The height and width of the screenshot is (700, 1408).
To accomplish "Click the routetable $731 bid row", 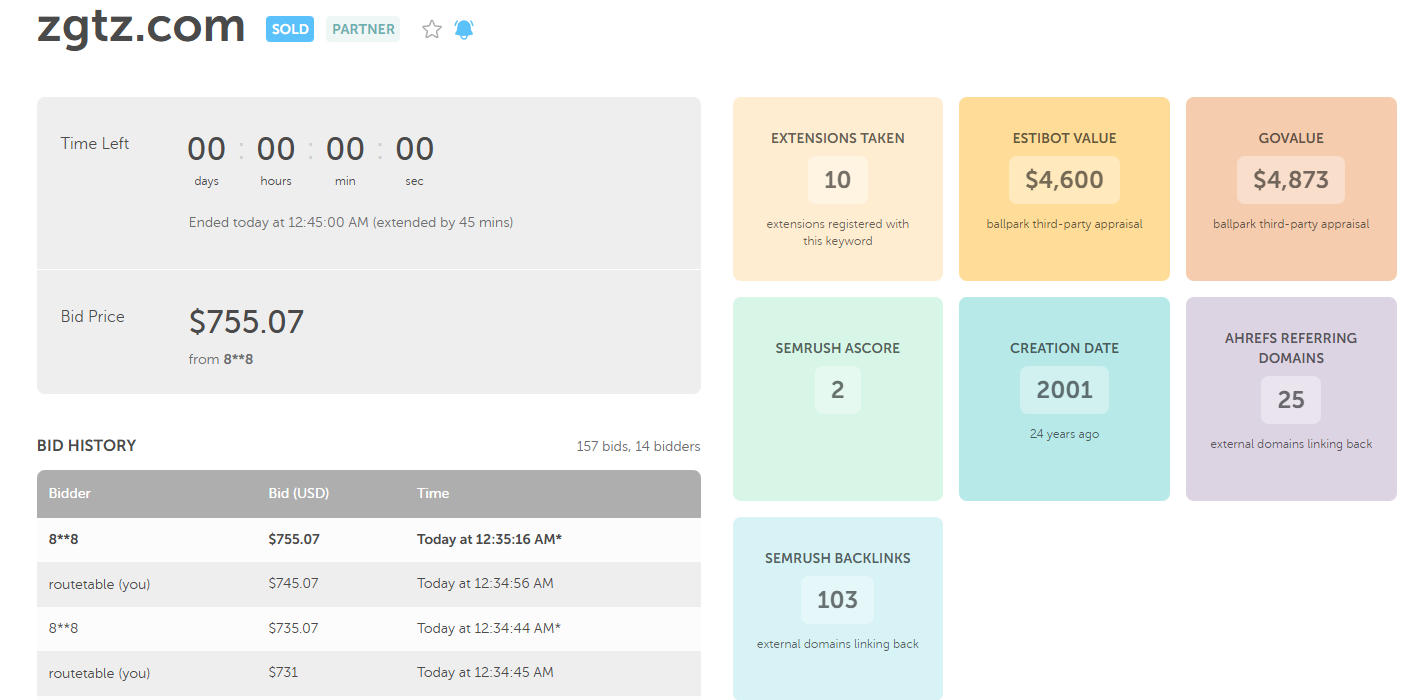I will click(368, 672).
